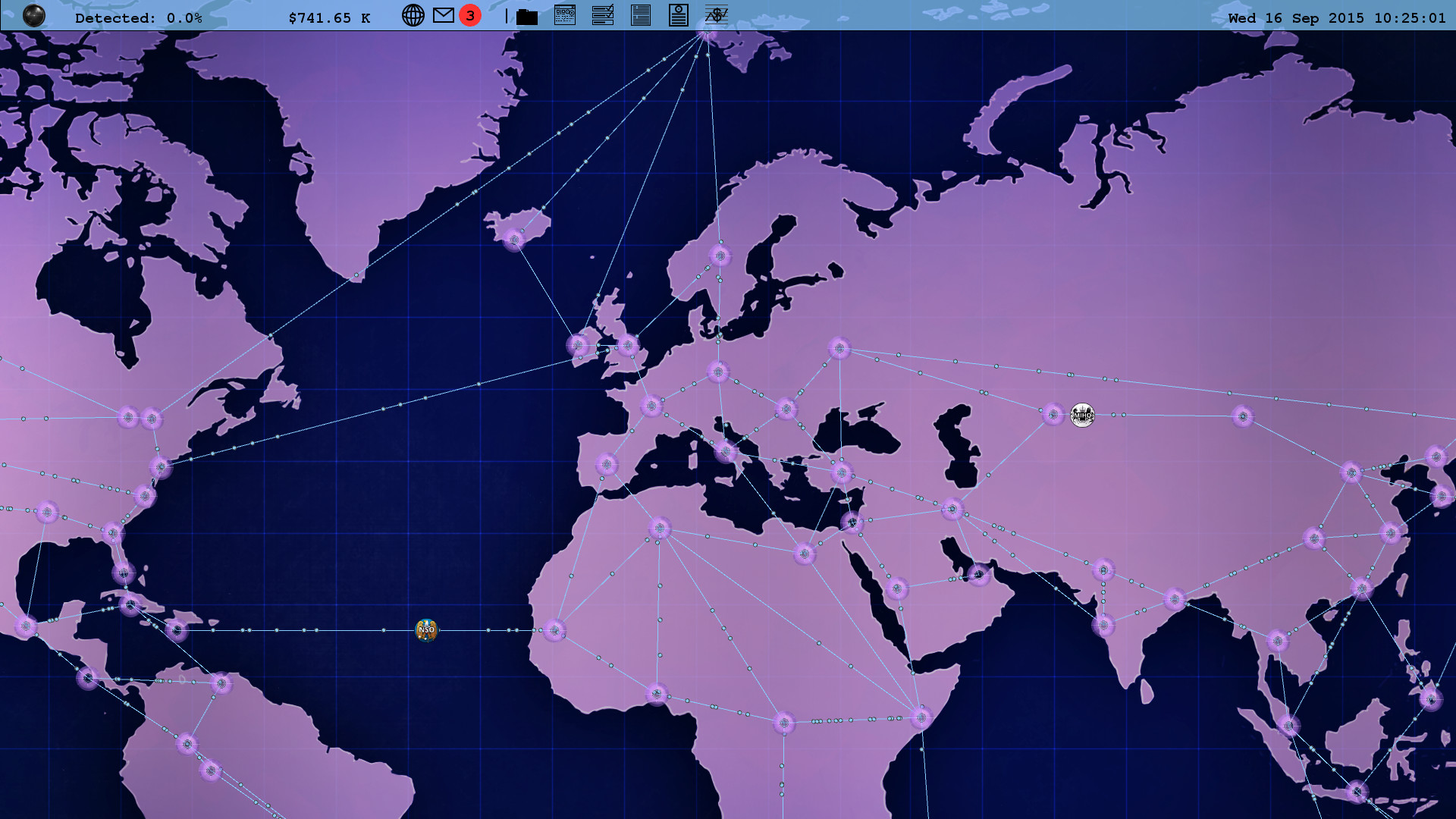Select the NSO server node in the Atlantic
The width and height of the screenshot is (1456, 819).
click(427, 630)
